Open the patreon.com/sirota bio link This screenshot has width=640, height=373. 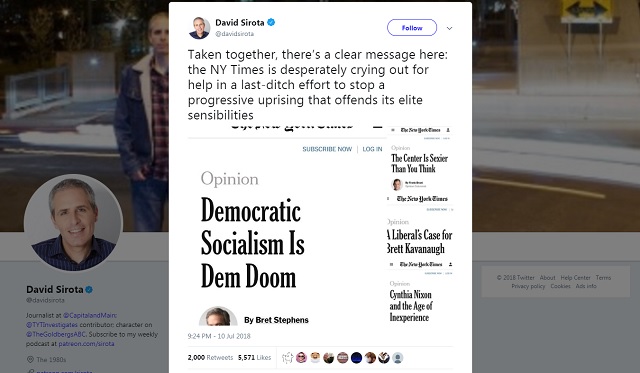click(86, 344)
